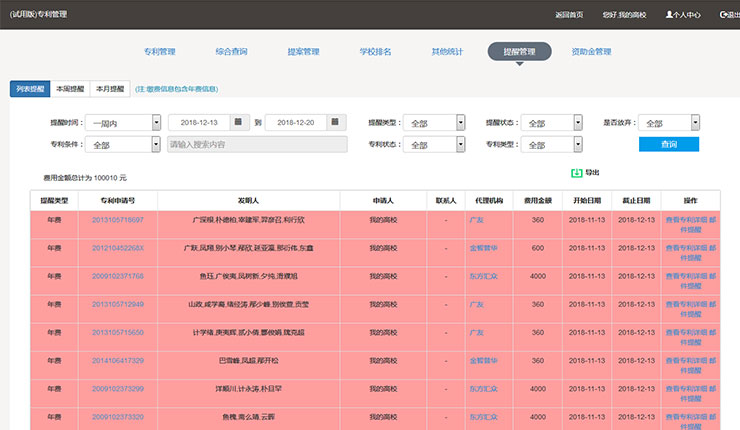Image resolution: width=740 pixels, height=430 pixels.
Task: Click the 金辉普华 agency link in second row
Action: (484, 248)
